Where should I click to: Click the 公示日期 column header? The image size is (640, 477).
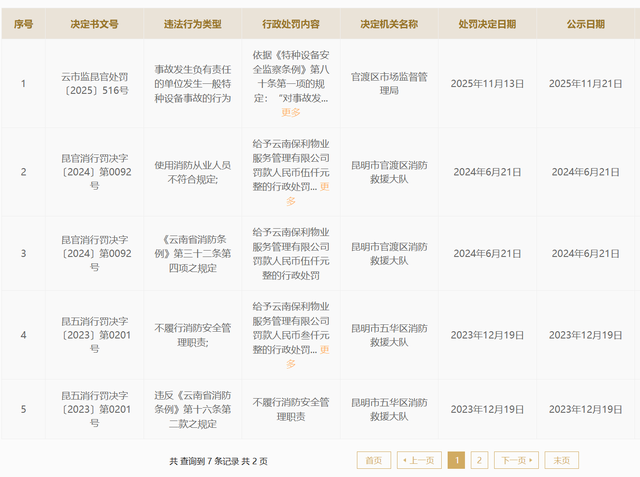(x=585, y=24)
